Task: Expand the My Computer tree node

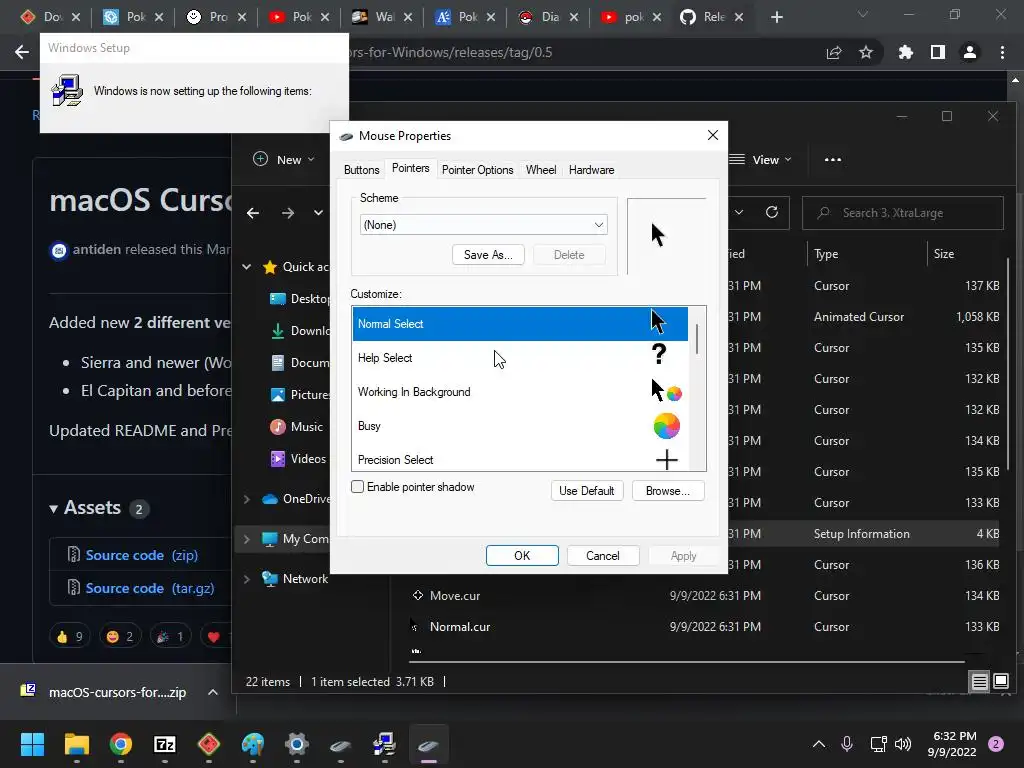Action: coord(247,539)
